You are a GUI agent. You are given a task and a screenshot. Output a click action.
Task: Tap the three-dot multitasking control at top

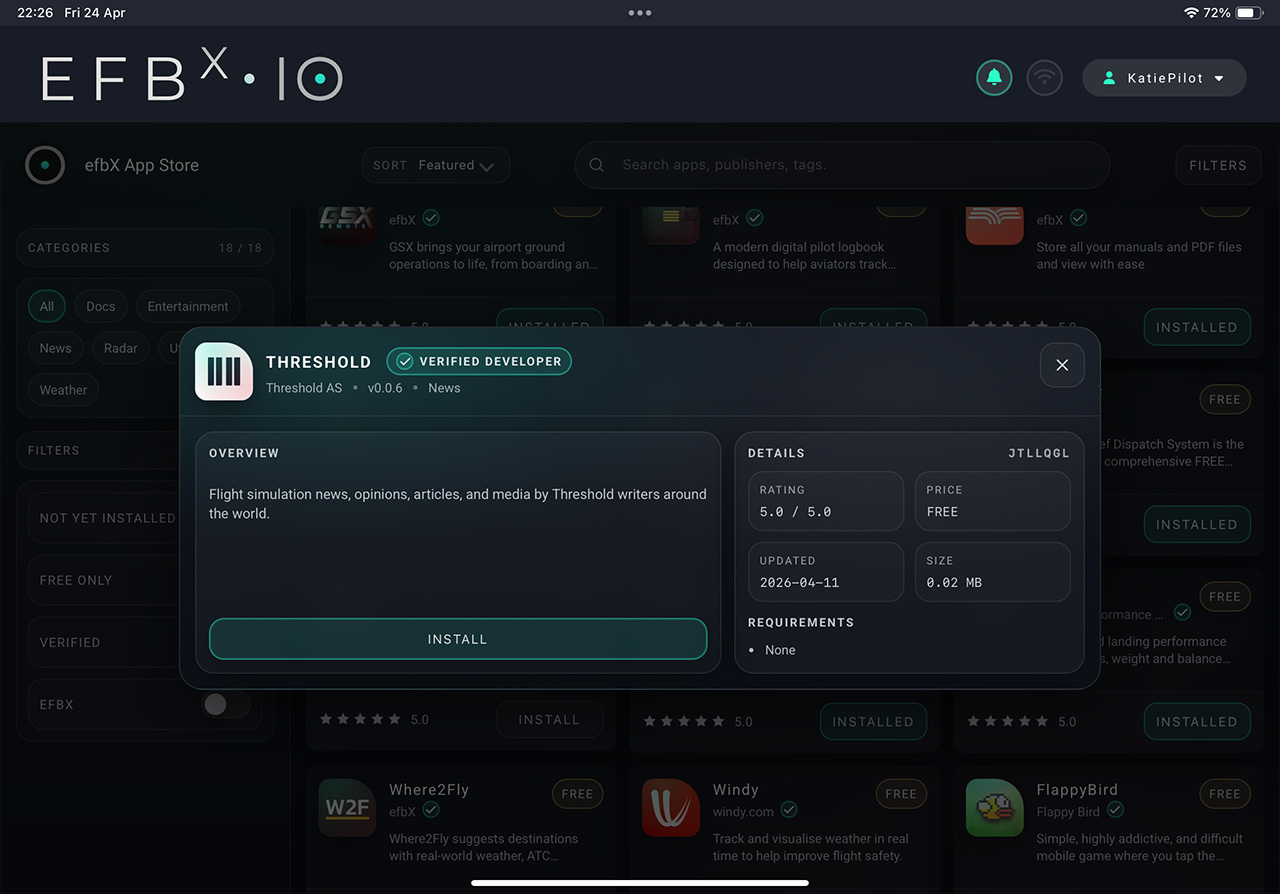coord(640,13)
